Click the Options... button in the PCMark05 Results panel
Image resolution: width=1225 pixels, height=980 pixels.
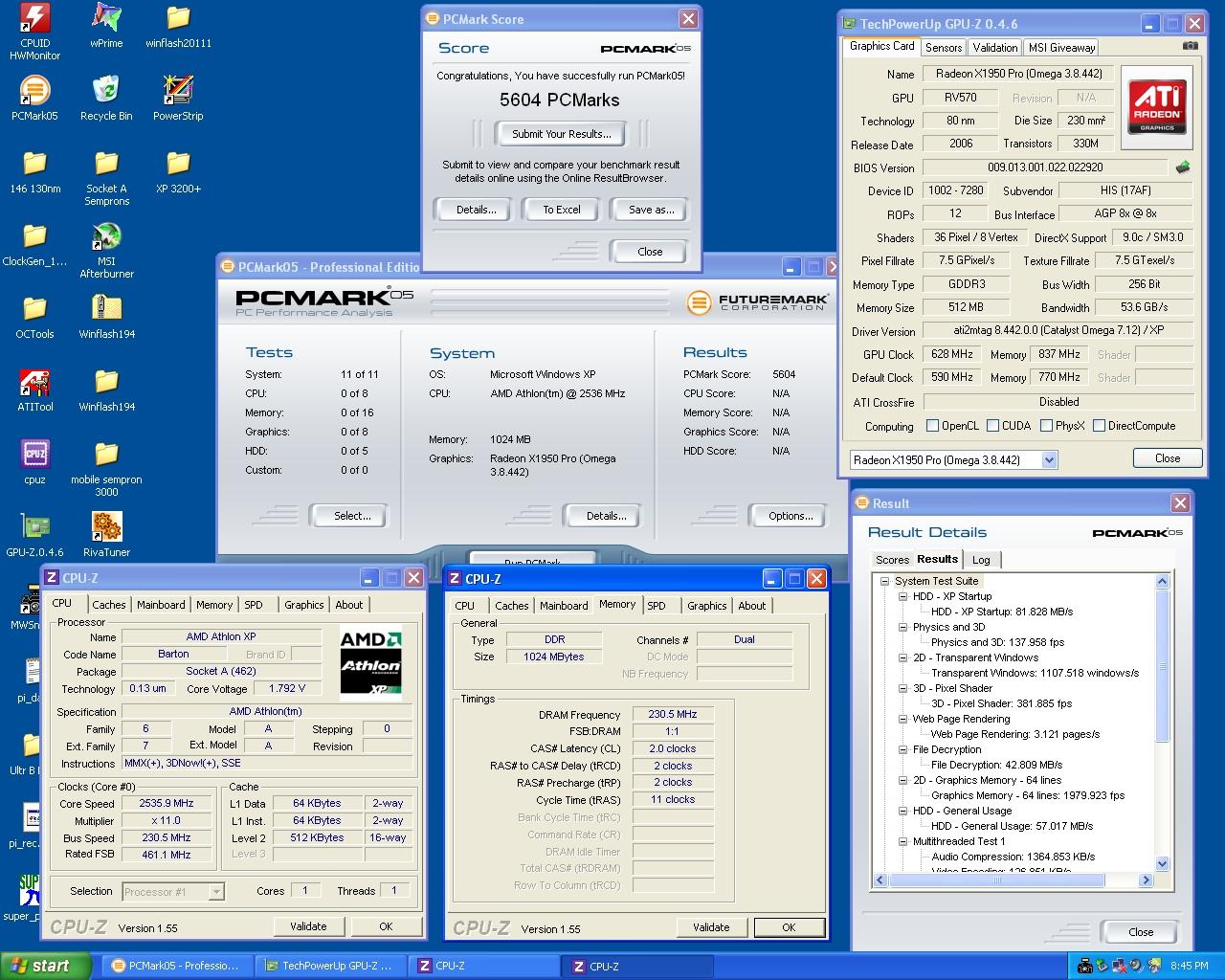(x=791, y=516)
